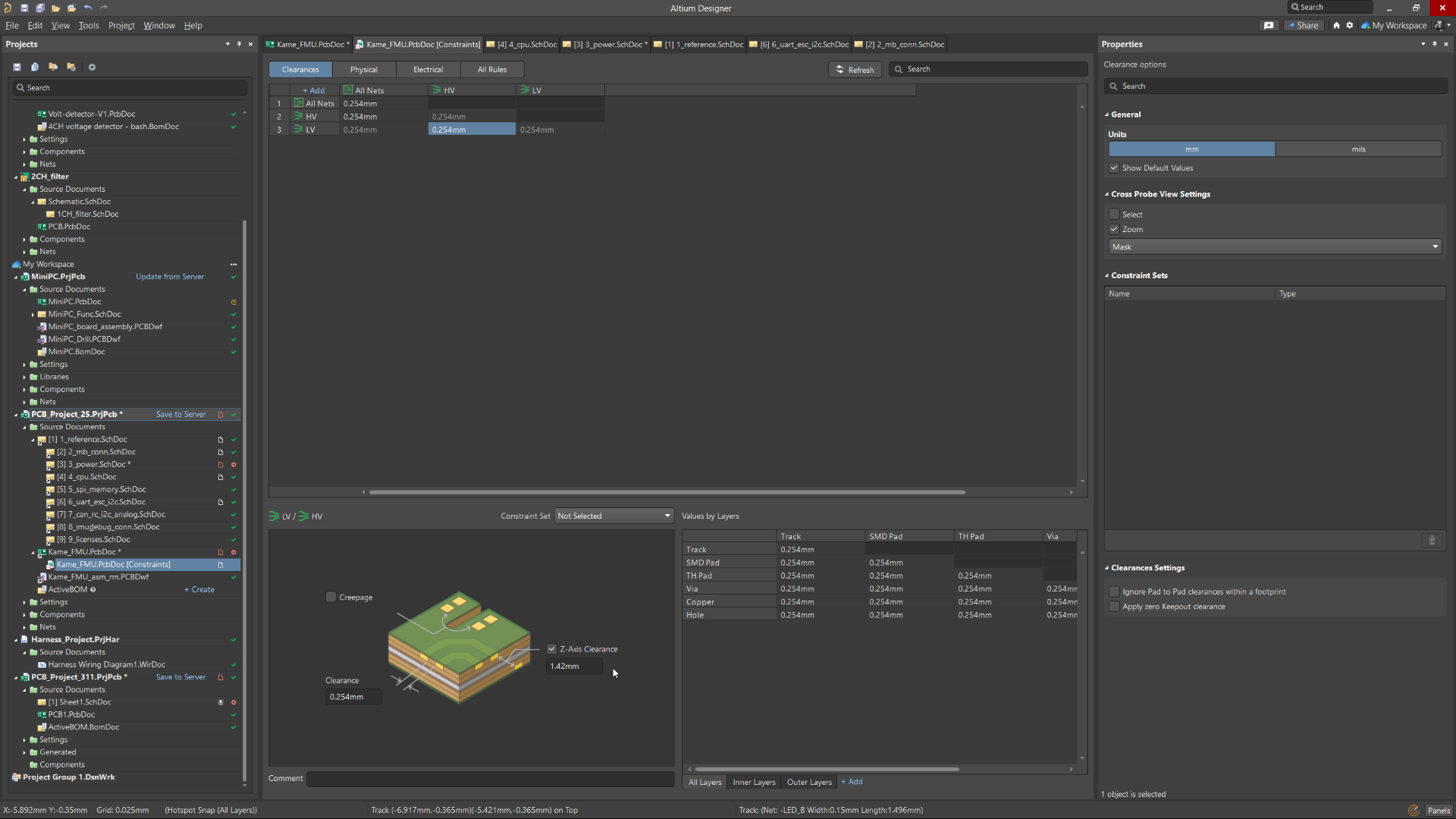Click the clearance matrix horizontal scrollbar

coord(667,492)
